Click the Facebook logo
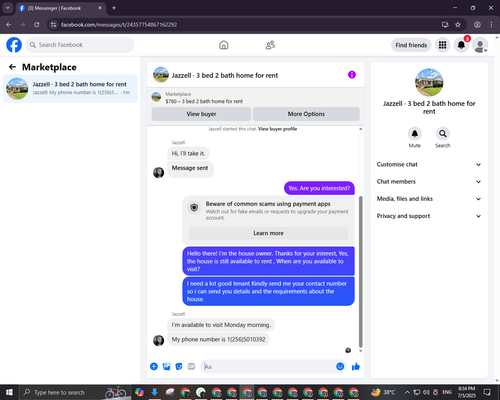 (x=14, y=45)
